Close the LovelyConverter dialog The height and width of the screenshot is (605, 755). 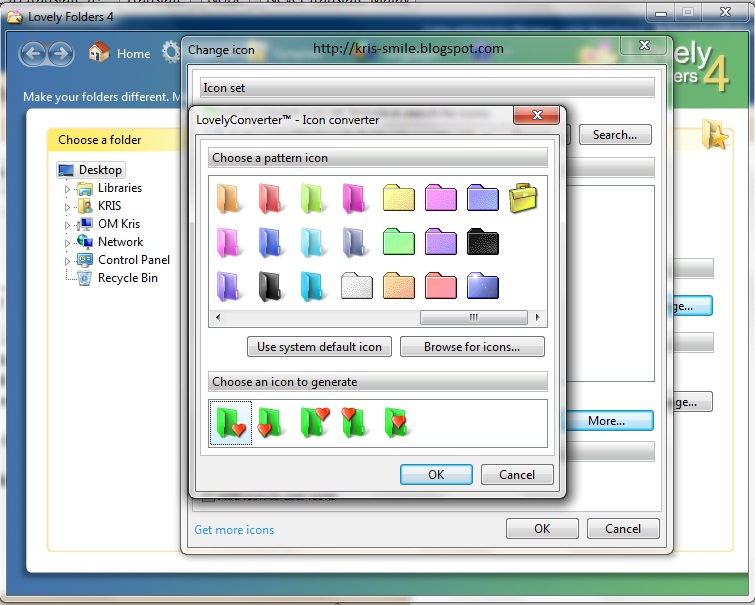coord(537,115)
